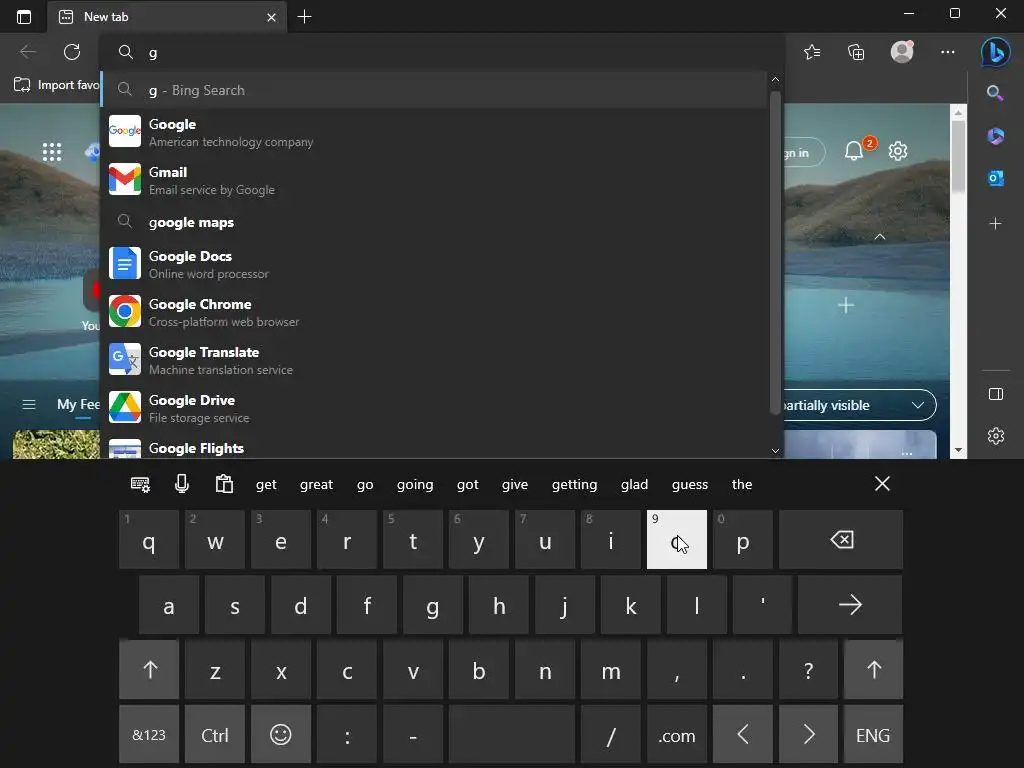Switch to the New tab tab
This screenshot has height=768, width=1024.
(167, 17)
